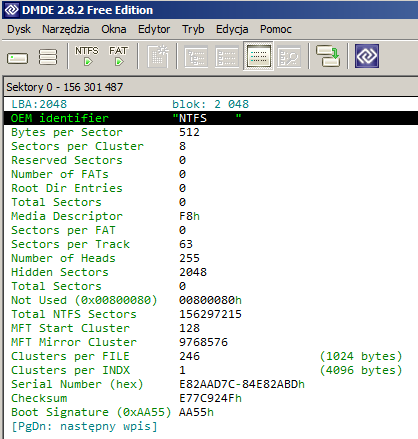
Task: Start the FAT search tool
Action: click(118, 56)
